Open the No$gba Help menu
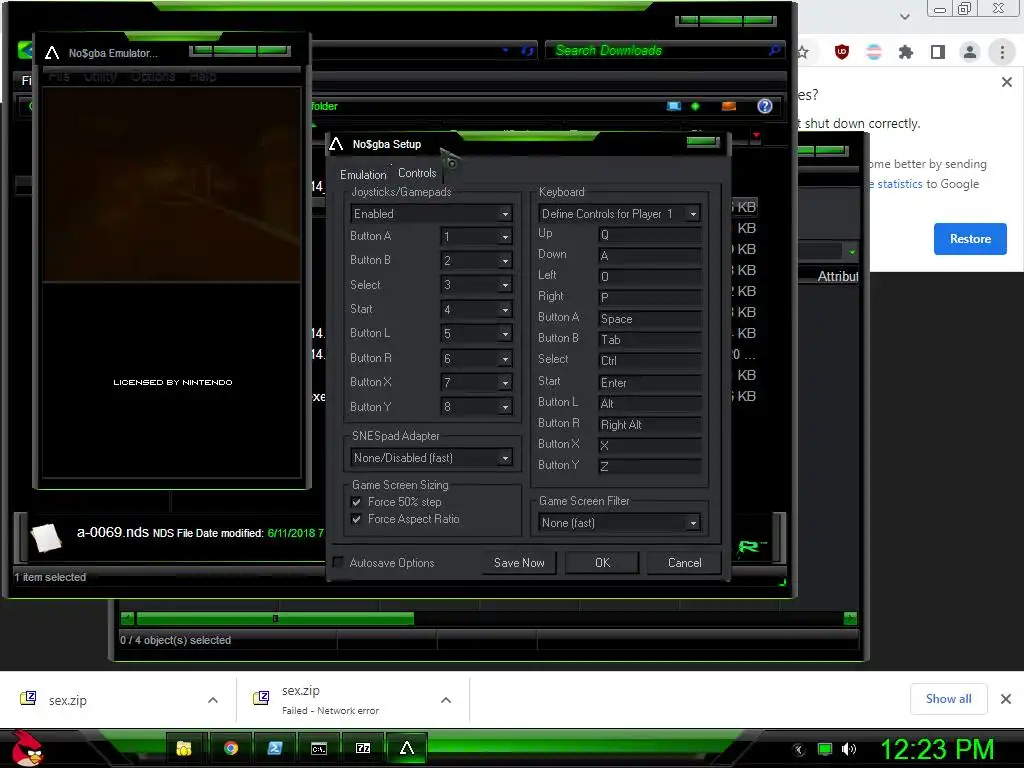1024x768 pixels. (203, 76)
